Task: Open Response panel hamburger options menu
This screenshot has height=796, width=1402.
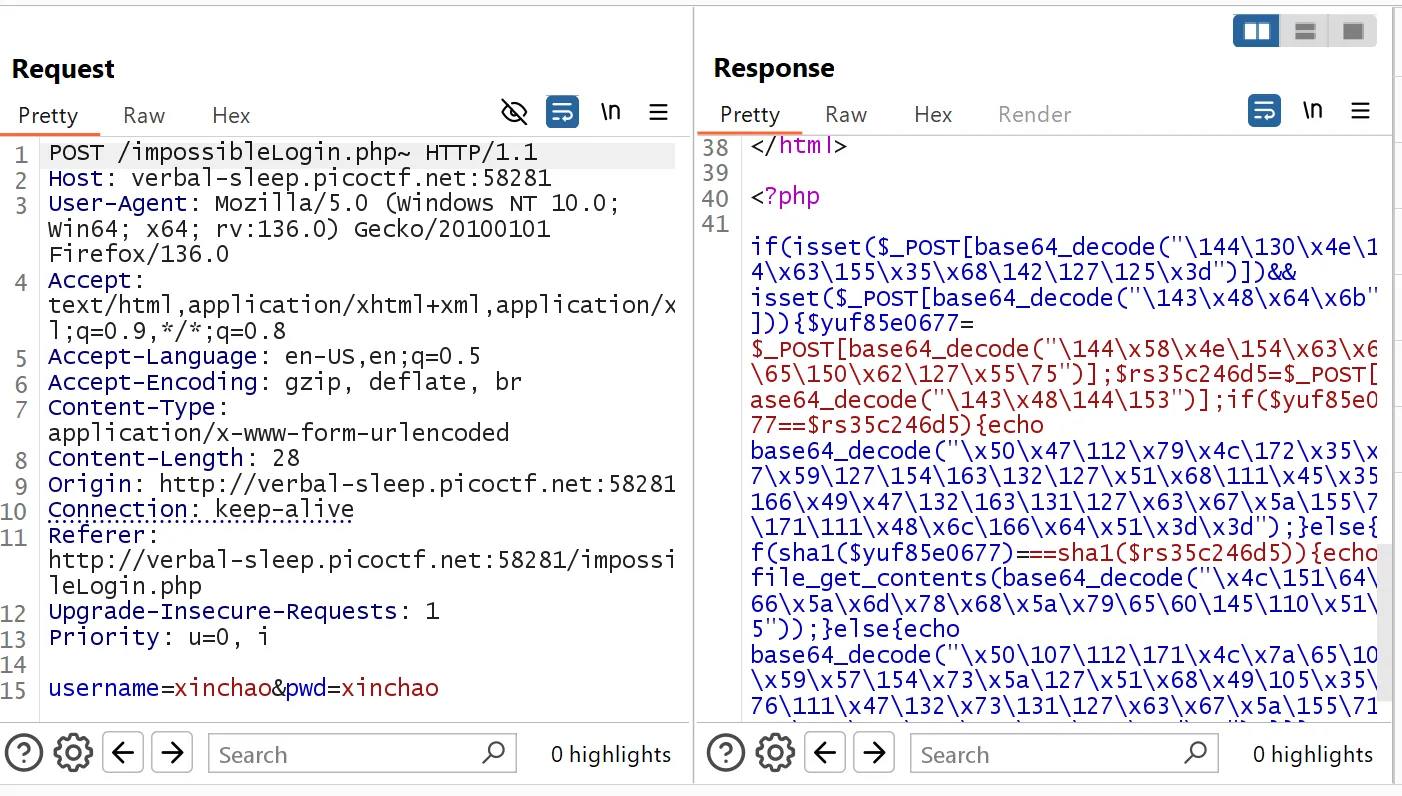Action: (x=1360, y=110)
